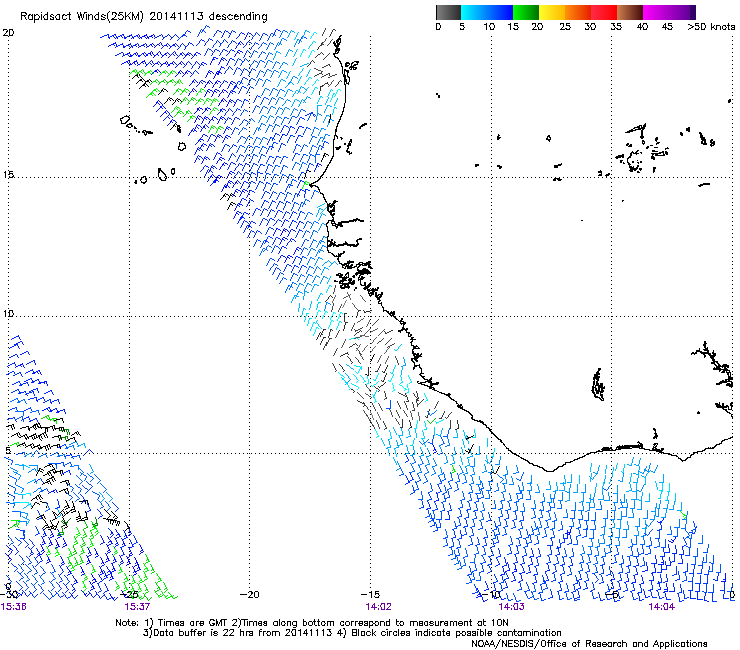Click the green 15-20 knots legend segment

(x=526, y=12)
